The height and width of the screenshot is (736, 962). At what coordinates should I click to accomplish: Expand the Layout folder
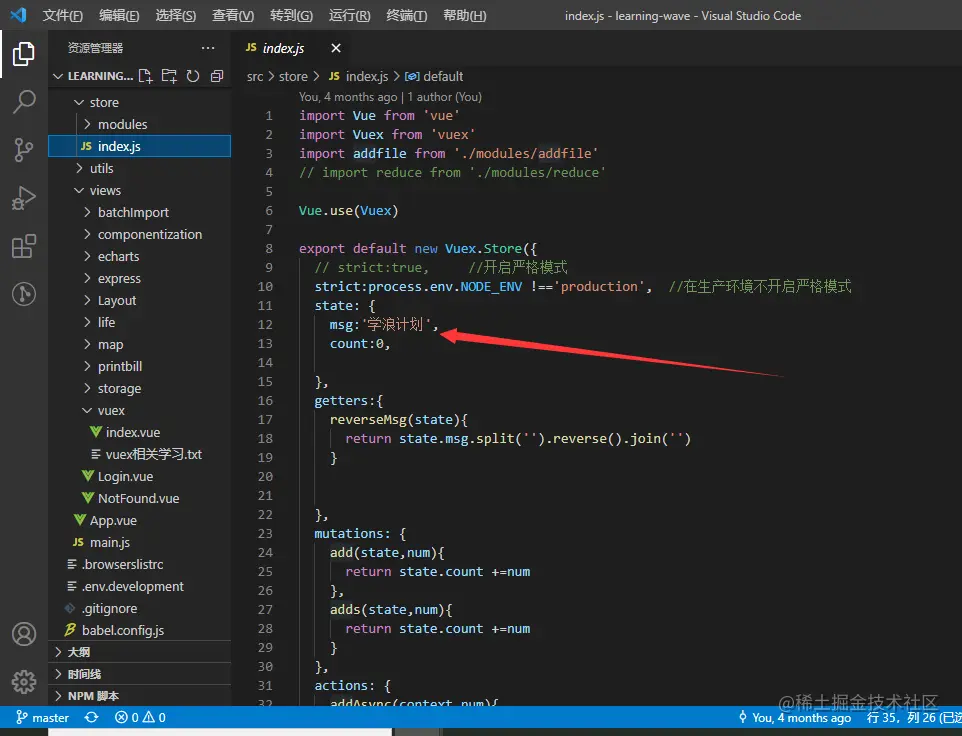[x=139, y=301]
